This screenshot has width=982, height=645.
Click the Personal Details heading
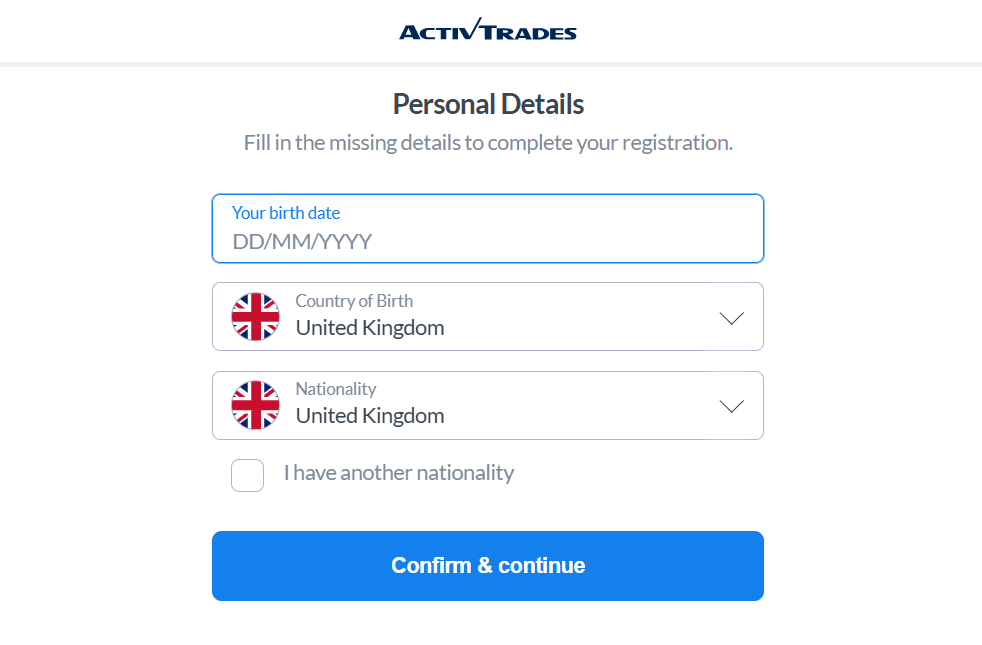(488, 105)
